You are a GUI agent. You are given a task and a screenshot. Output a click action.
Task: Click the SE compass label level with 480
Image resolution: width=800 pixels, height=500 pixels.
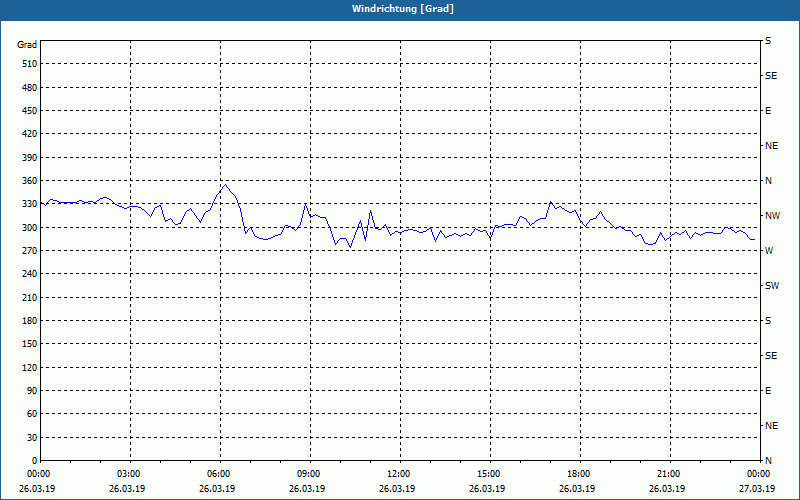tap(771, 76)
